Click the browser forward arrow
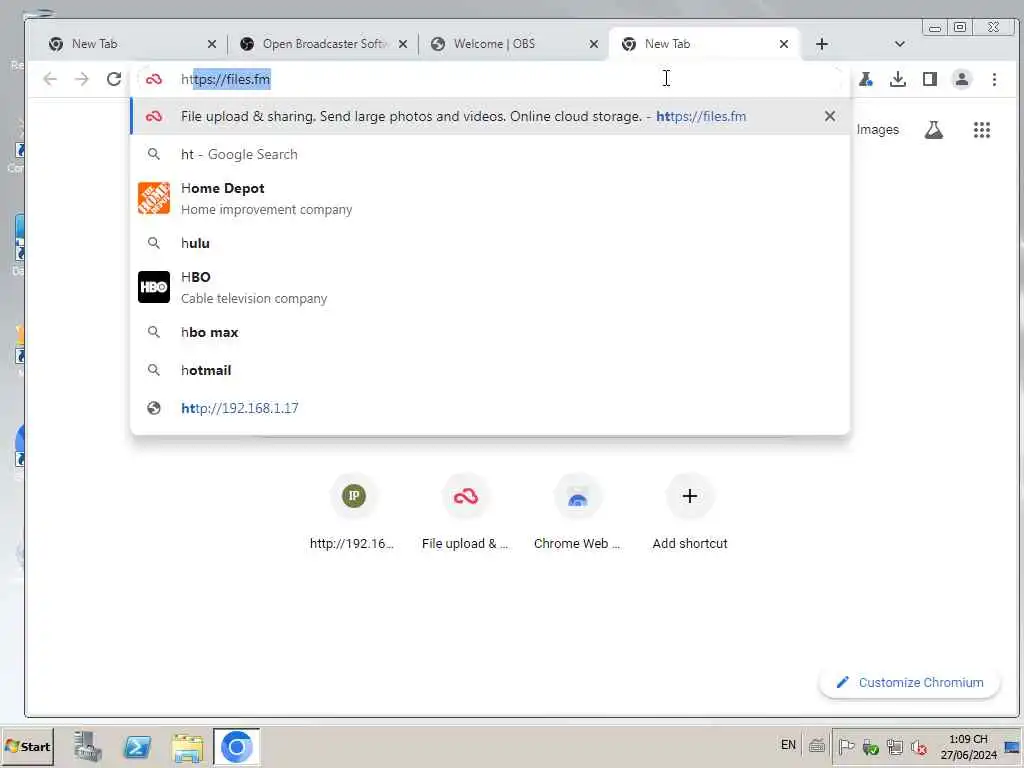The width and height of the screenshot is (1024, 768). (x=82, y=79)
